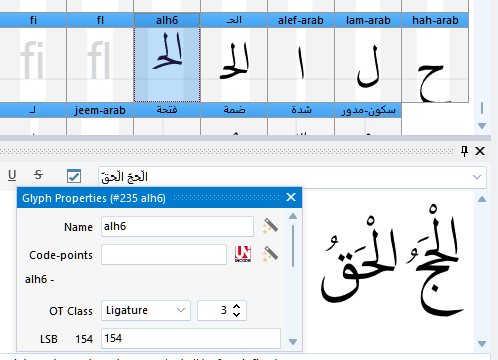498x360 pixels.
Task: Click the شدة glyph header
Action: click(x=301, y=110)
